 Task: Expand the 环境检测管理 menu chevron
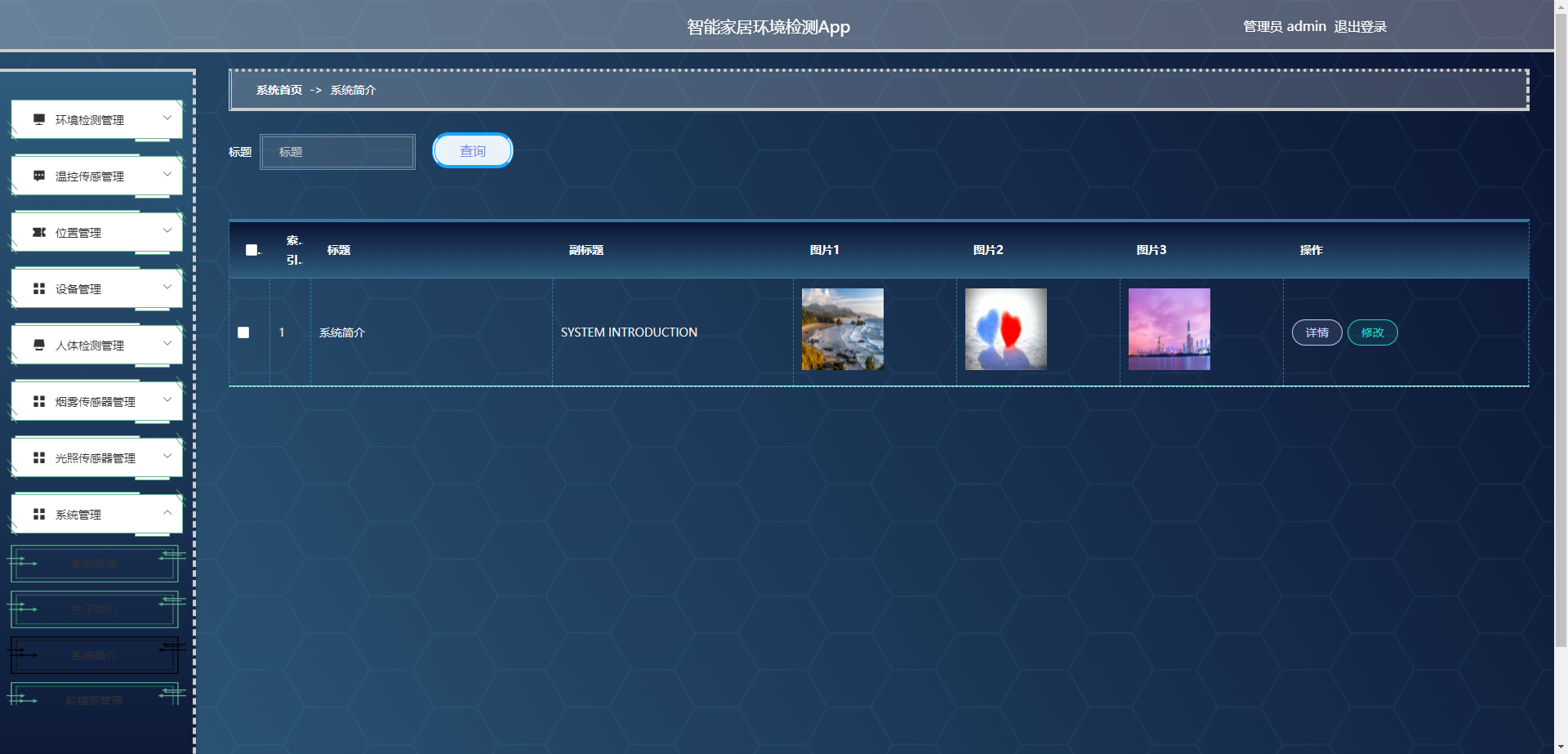pos(167,119)
